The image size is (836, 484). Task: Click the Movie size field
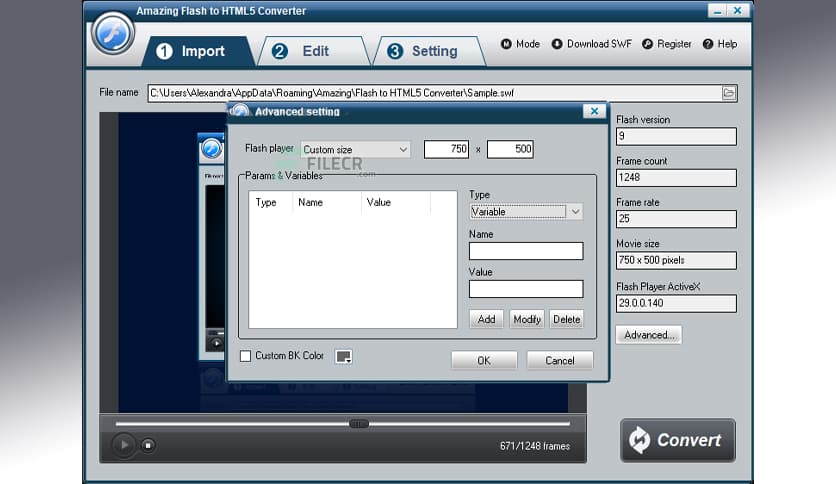[x=676, y=261]
